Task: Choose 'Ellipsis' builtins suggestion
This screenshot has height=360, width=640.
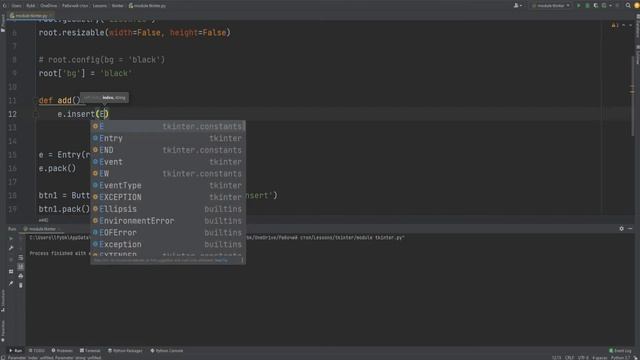Action: (x=168, y=209)
